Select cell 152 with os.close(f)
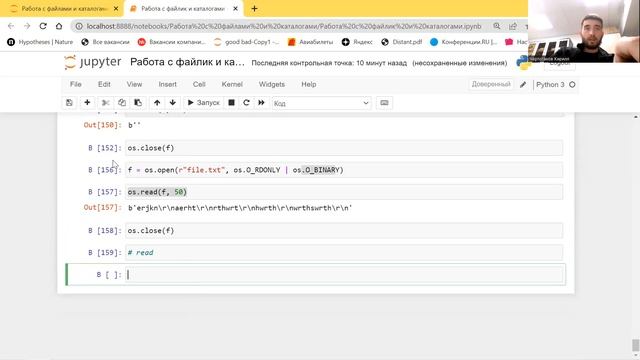 (344, 148)
